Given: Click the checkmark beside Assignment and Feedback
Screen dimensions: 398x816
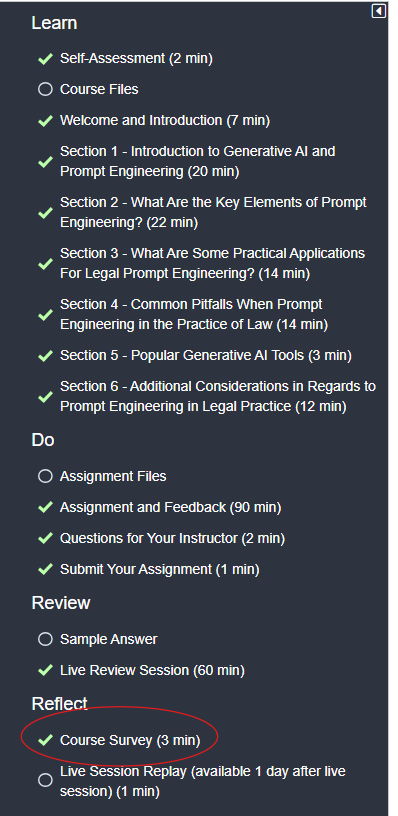Looking at the screenshot, I should pyautogui.click(x=46, y=507).
